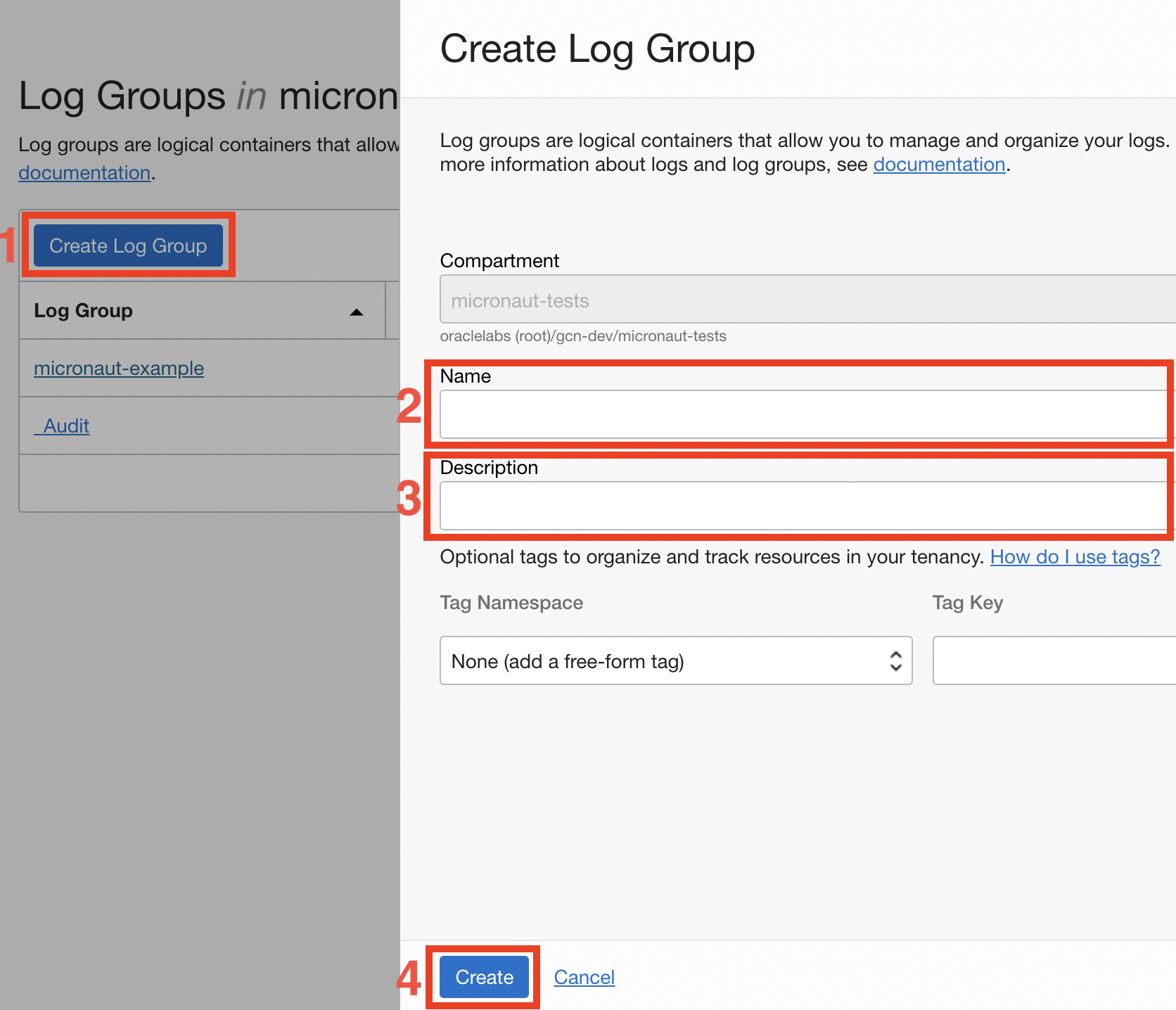Click the Create Log Group button

pos(128,245)
